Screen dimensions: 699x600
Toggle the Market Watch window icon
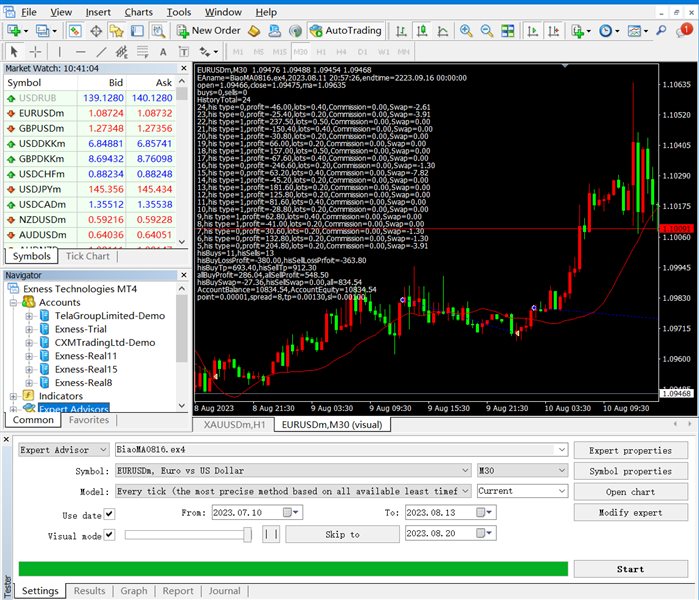(75, 31)
